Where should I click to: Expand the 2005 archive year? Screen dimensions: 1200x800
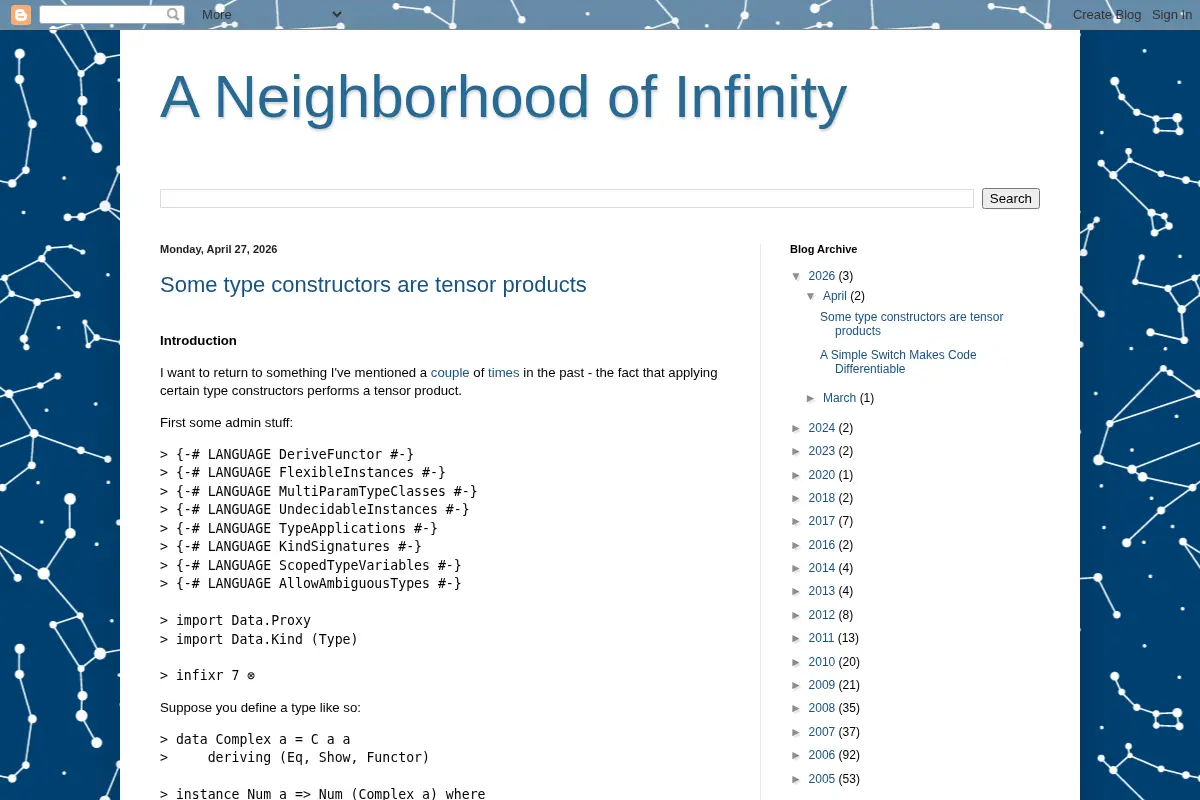tap(797, 780)
